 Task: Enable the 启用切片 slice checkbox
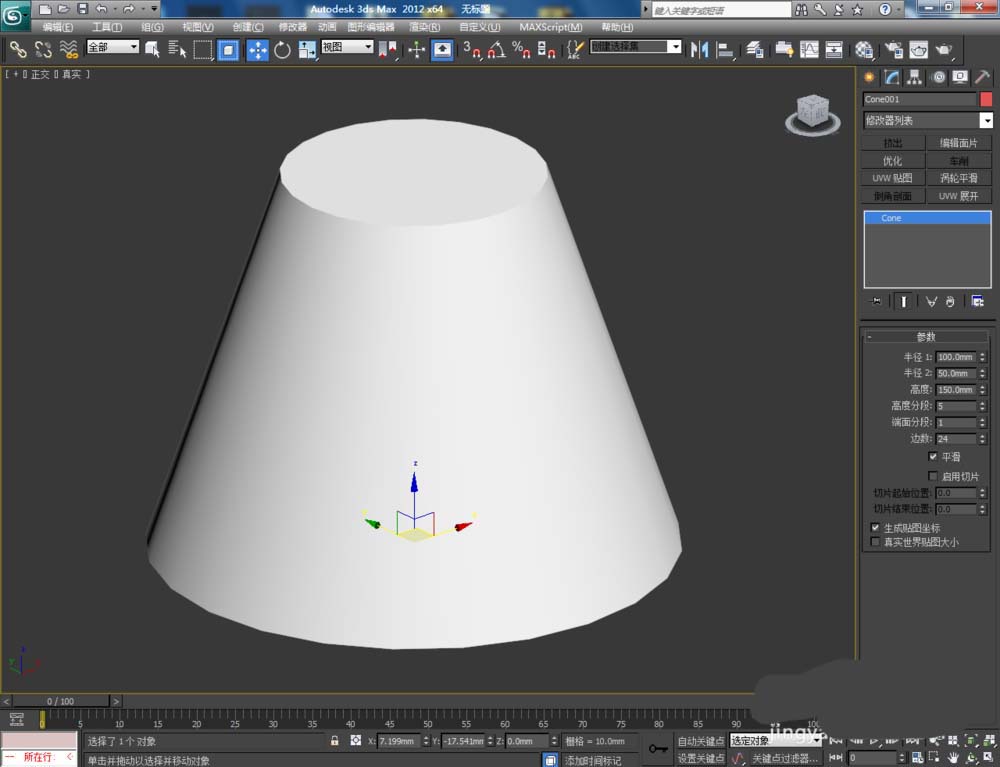[x=933, y=476]
